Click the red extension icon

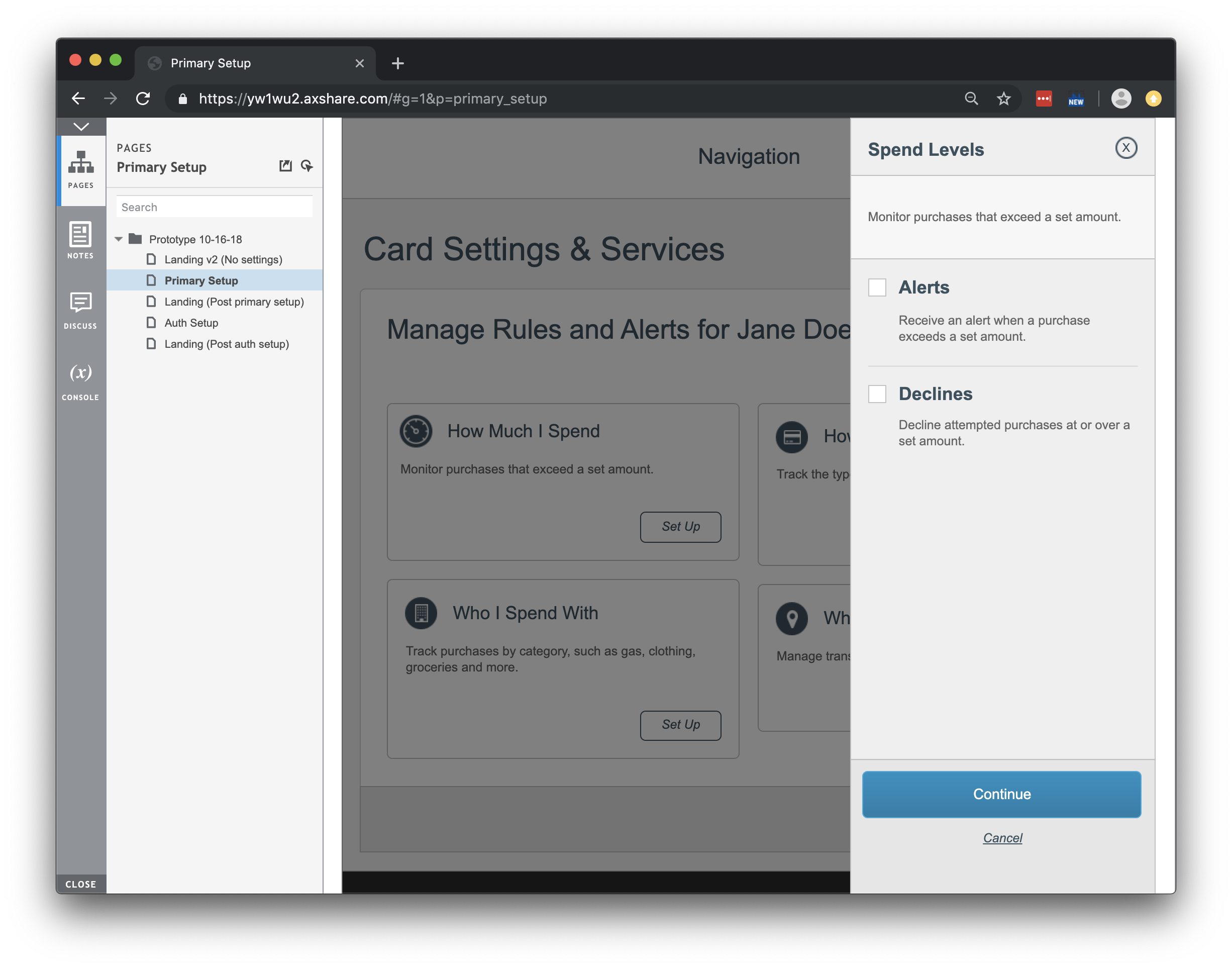coord(1044,99)
